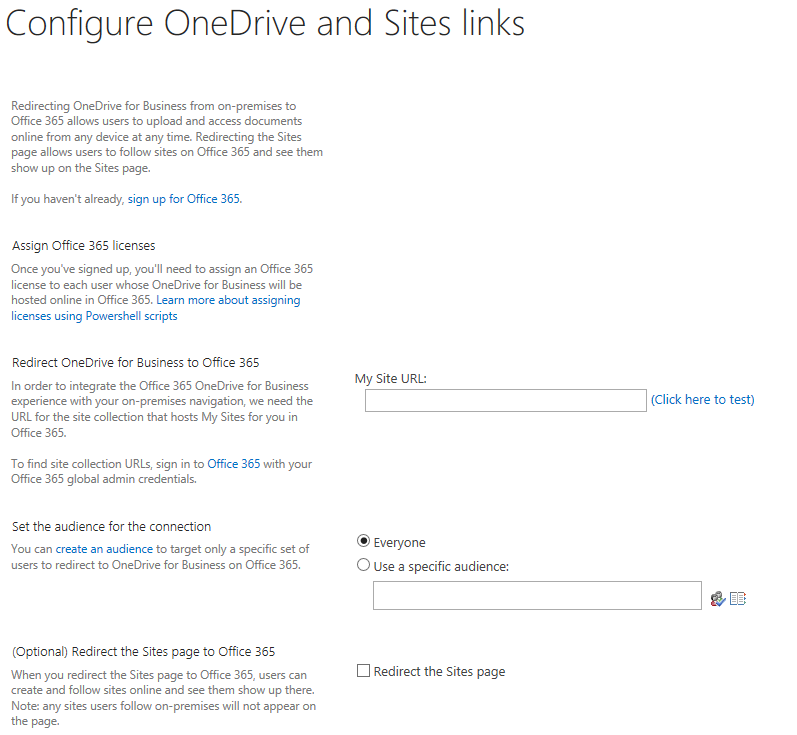
Task: Click the My Site URL field label
Action: [x=391, y=379]
